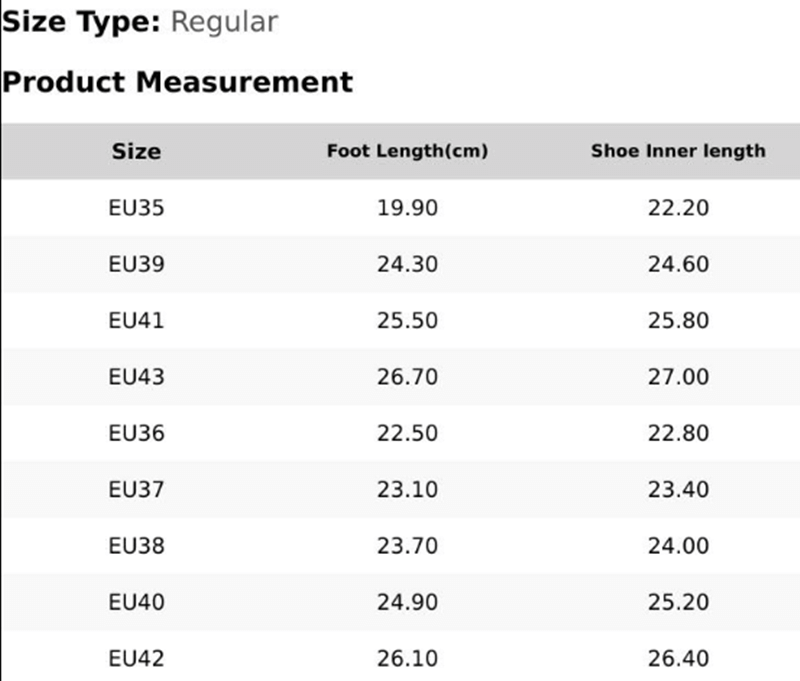Select the EU38 size cell
Image resolution: width=800 pixels, height=681 pixels.
coord(136,546)
